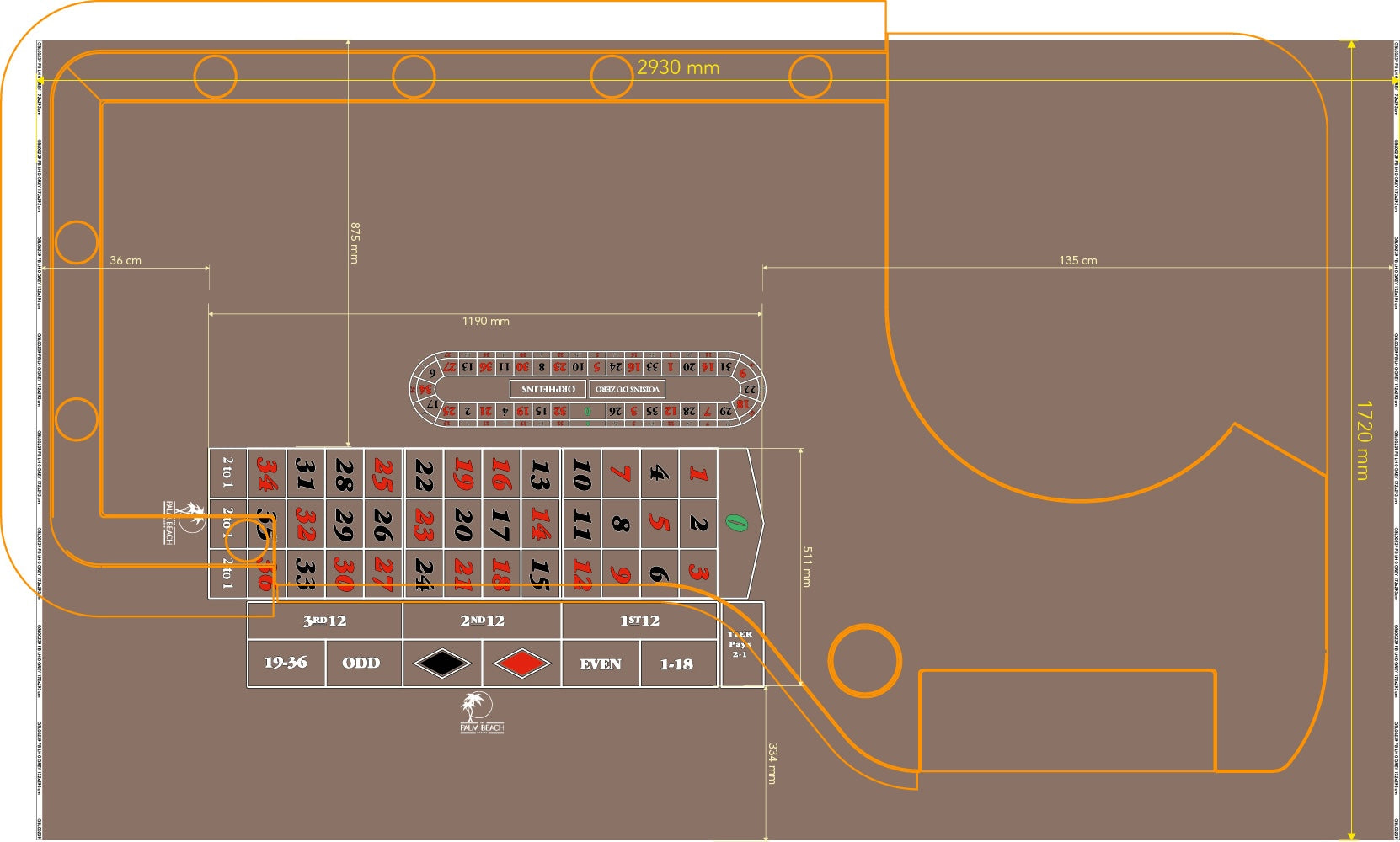The width and height of the screenshot is (1400, 842).
Task: Select the 1190 mm dimension label
Action: pos(486,321)
